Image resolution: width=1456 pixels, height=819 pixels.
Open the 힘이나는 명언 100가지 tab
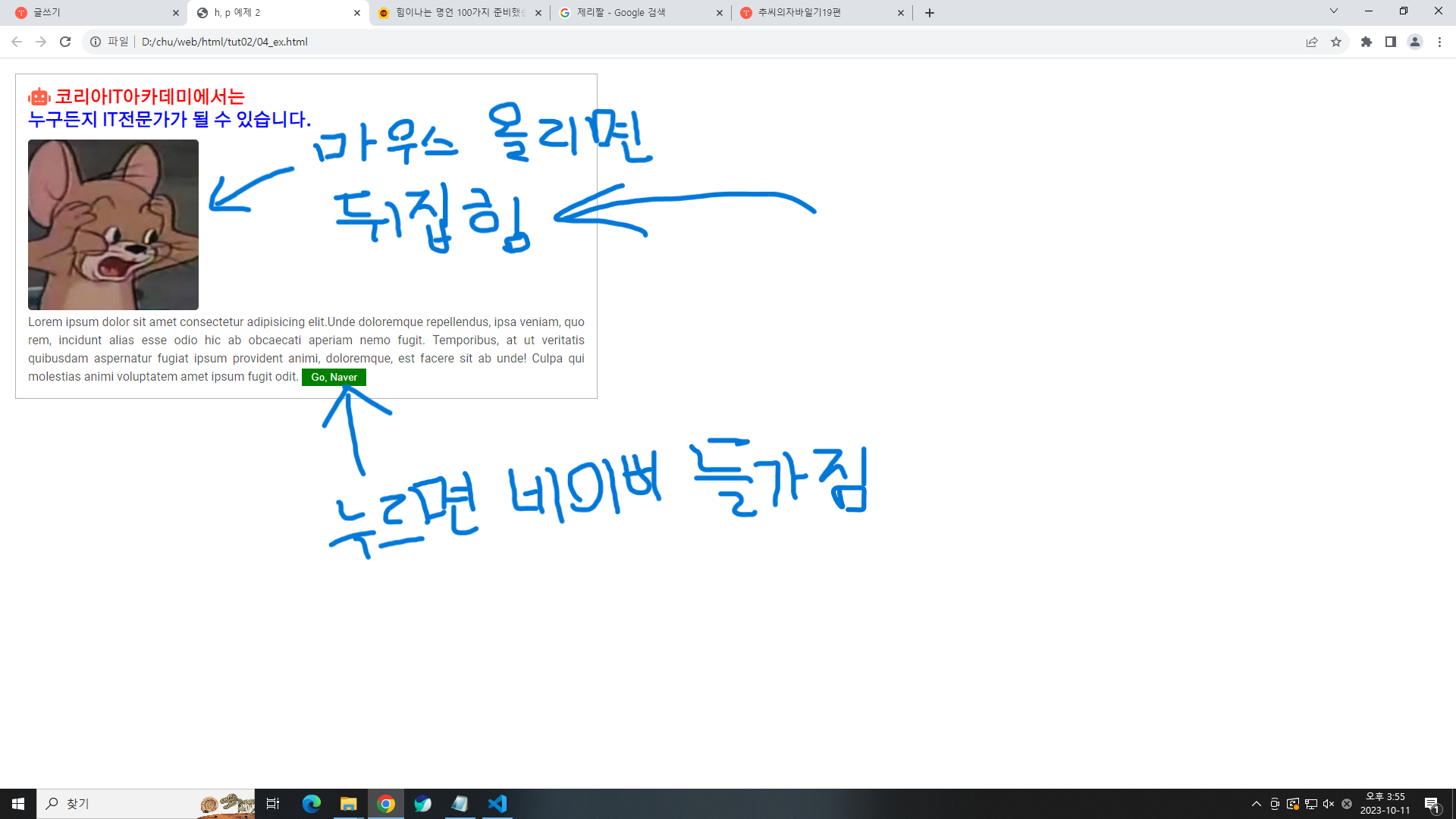pyautogui.click(x=460, y=12)
